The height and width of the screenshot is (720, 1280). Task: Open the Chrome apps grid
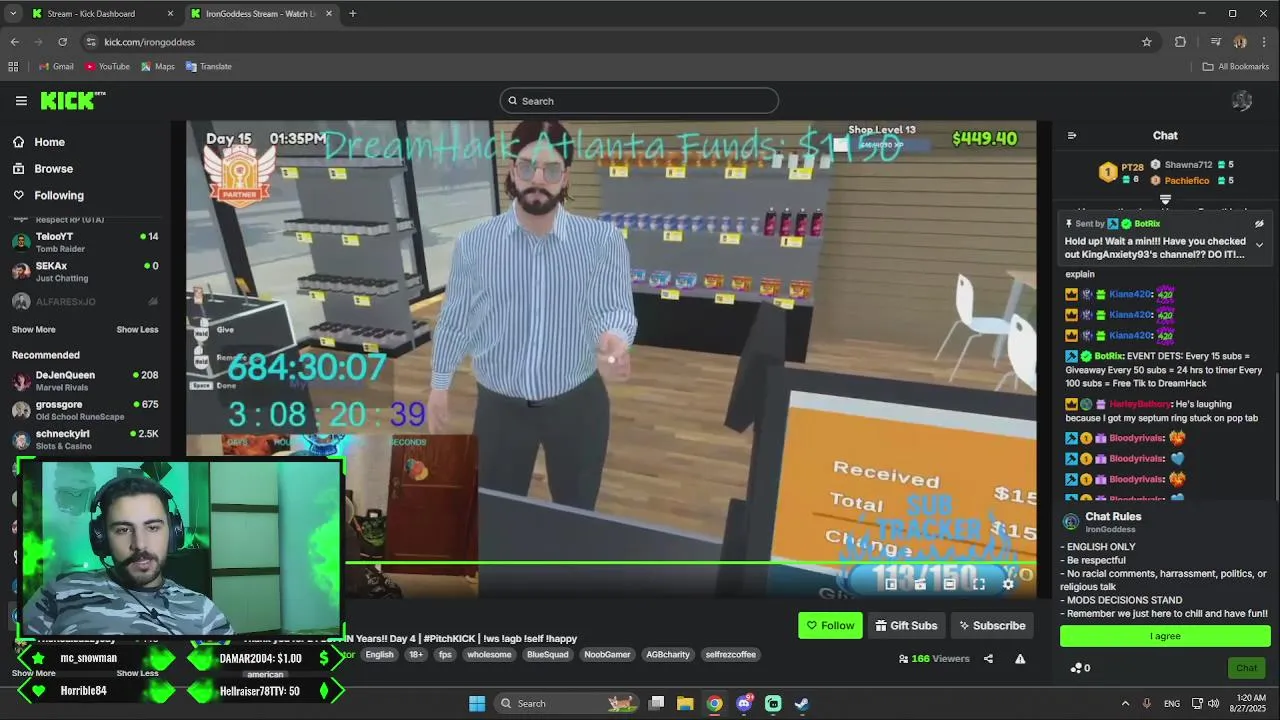pos(13,67)
